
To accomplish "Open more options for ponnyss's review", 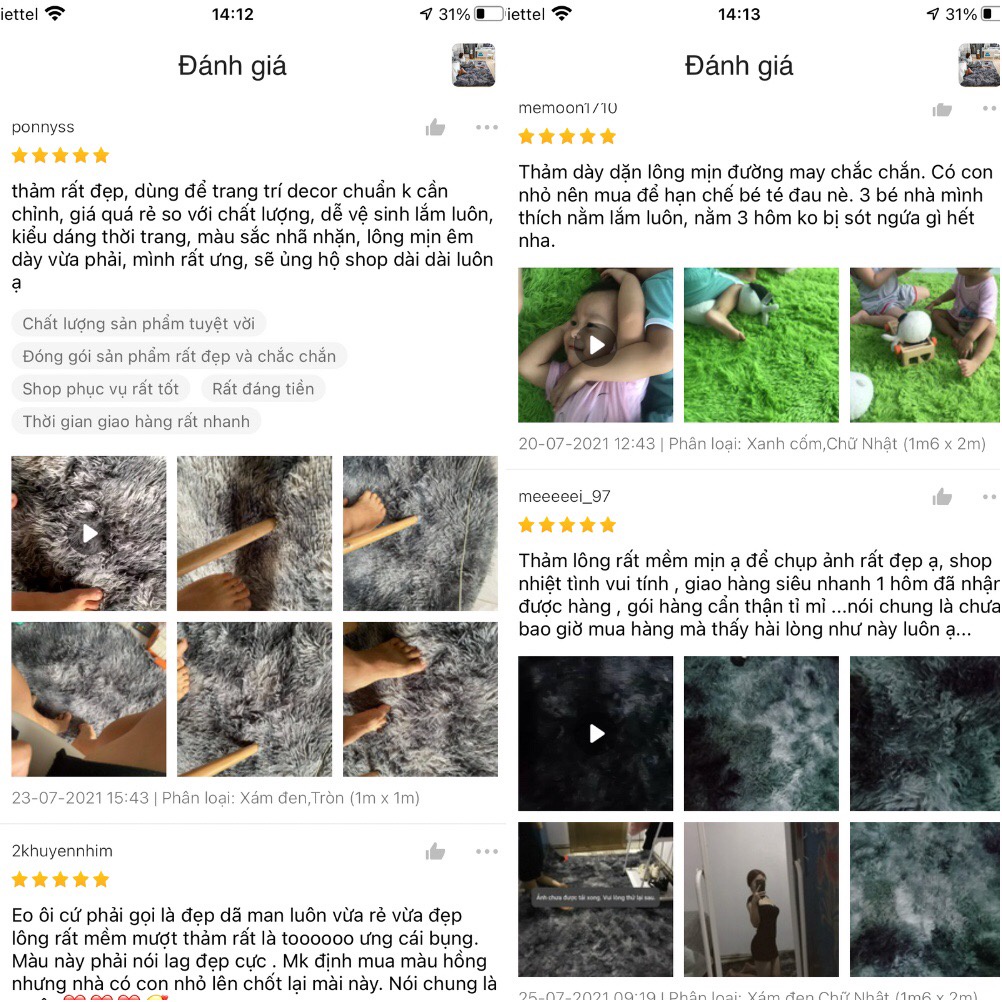I will [486, 127].
